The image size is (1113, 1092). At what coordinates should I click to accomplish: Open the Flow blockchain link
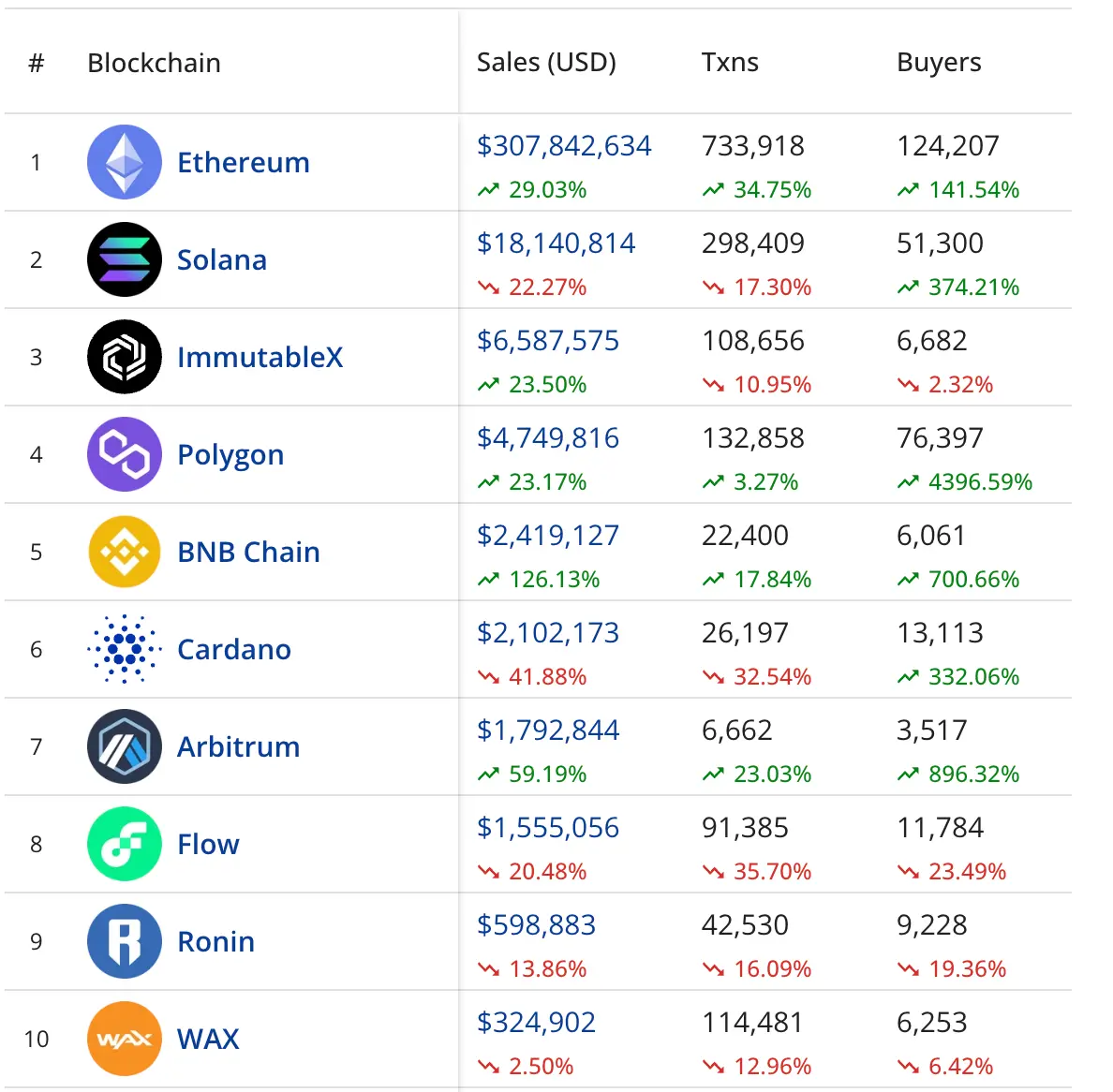pyautogui.click(x=208, y=844)
